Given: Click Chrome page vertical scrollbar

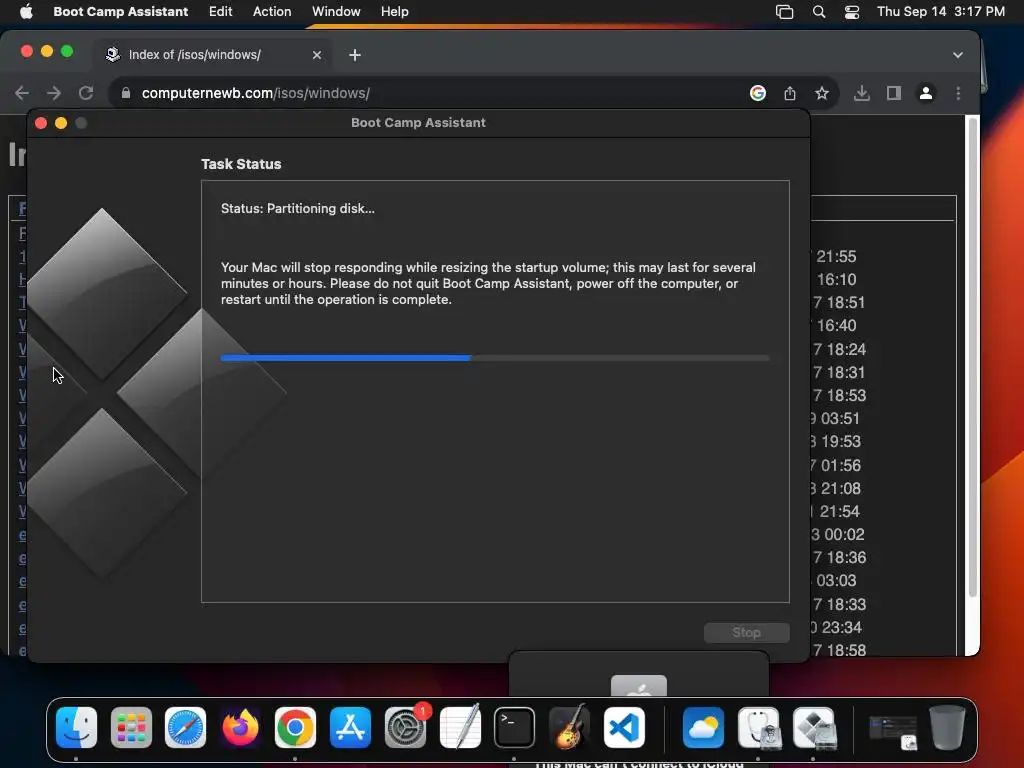Looking at the screenshot, I should tap(972, 356).
